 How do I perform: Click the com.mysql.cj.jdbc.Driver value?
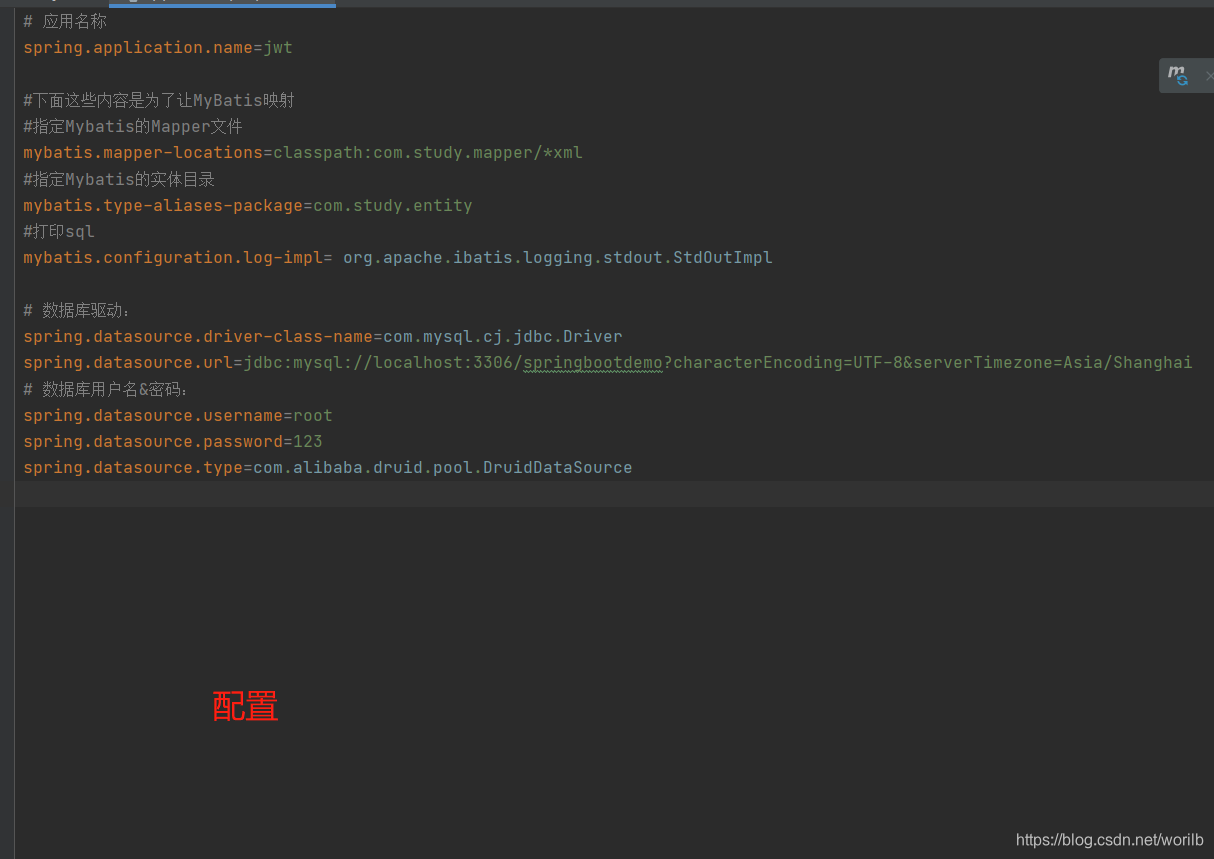pos(503,336)
